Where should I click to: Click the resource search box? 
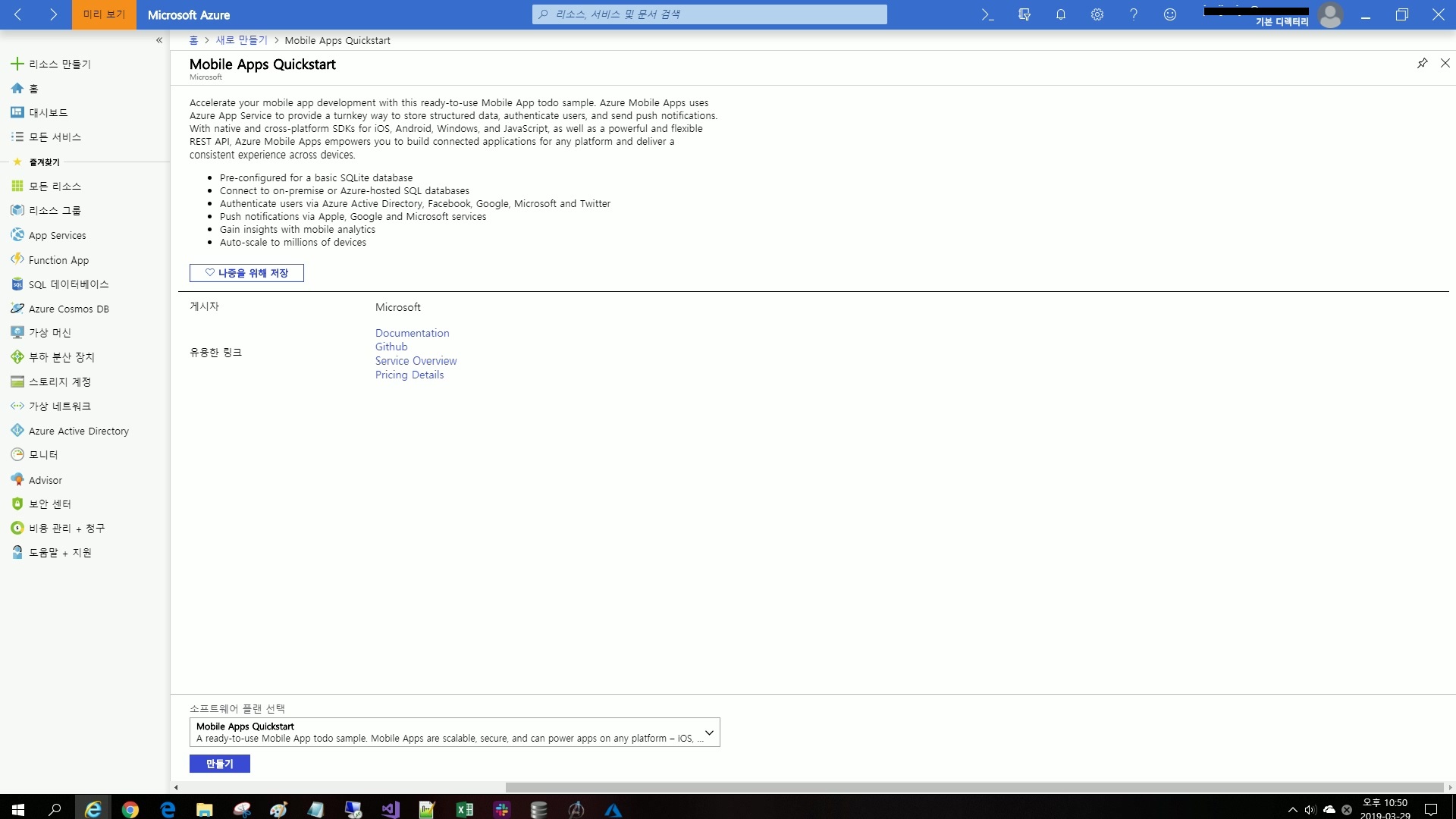coord(709,14)
